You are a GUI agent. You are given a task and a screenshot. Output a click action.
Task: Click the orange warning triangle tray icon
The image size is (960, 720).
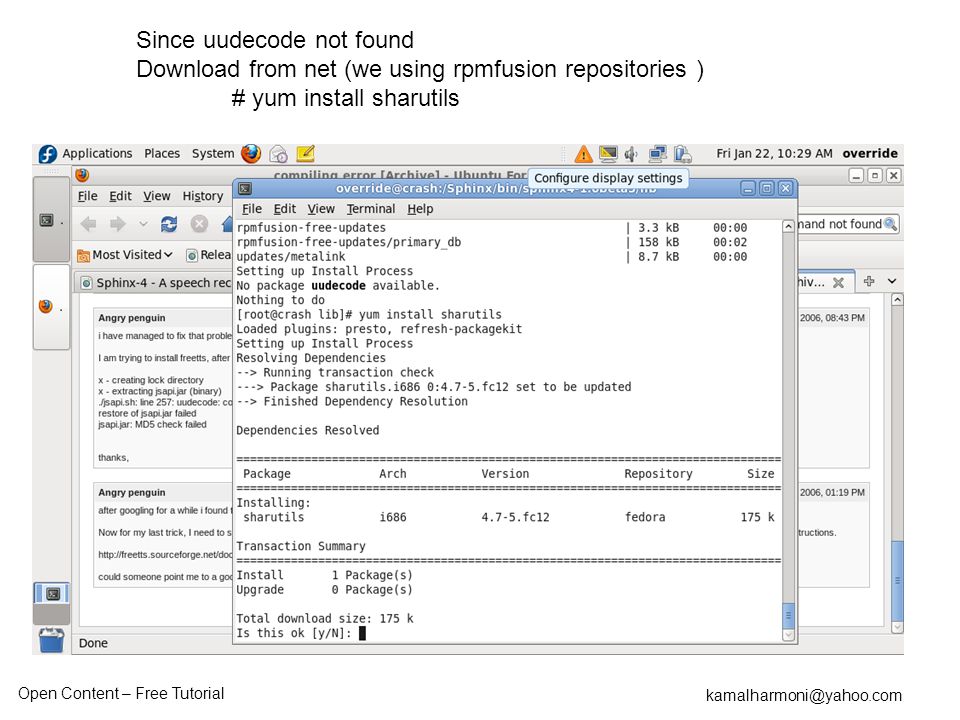coord(583,154)
